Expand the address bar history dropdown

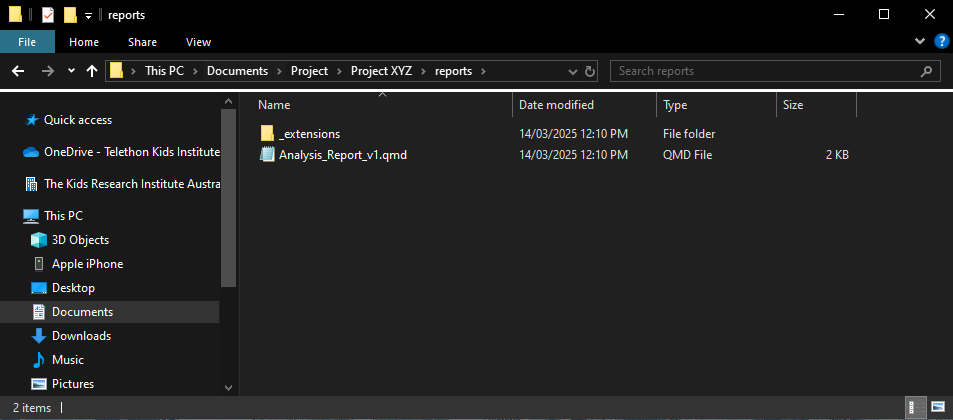pyautogui.click(x=572, y=71)
